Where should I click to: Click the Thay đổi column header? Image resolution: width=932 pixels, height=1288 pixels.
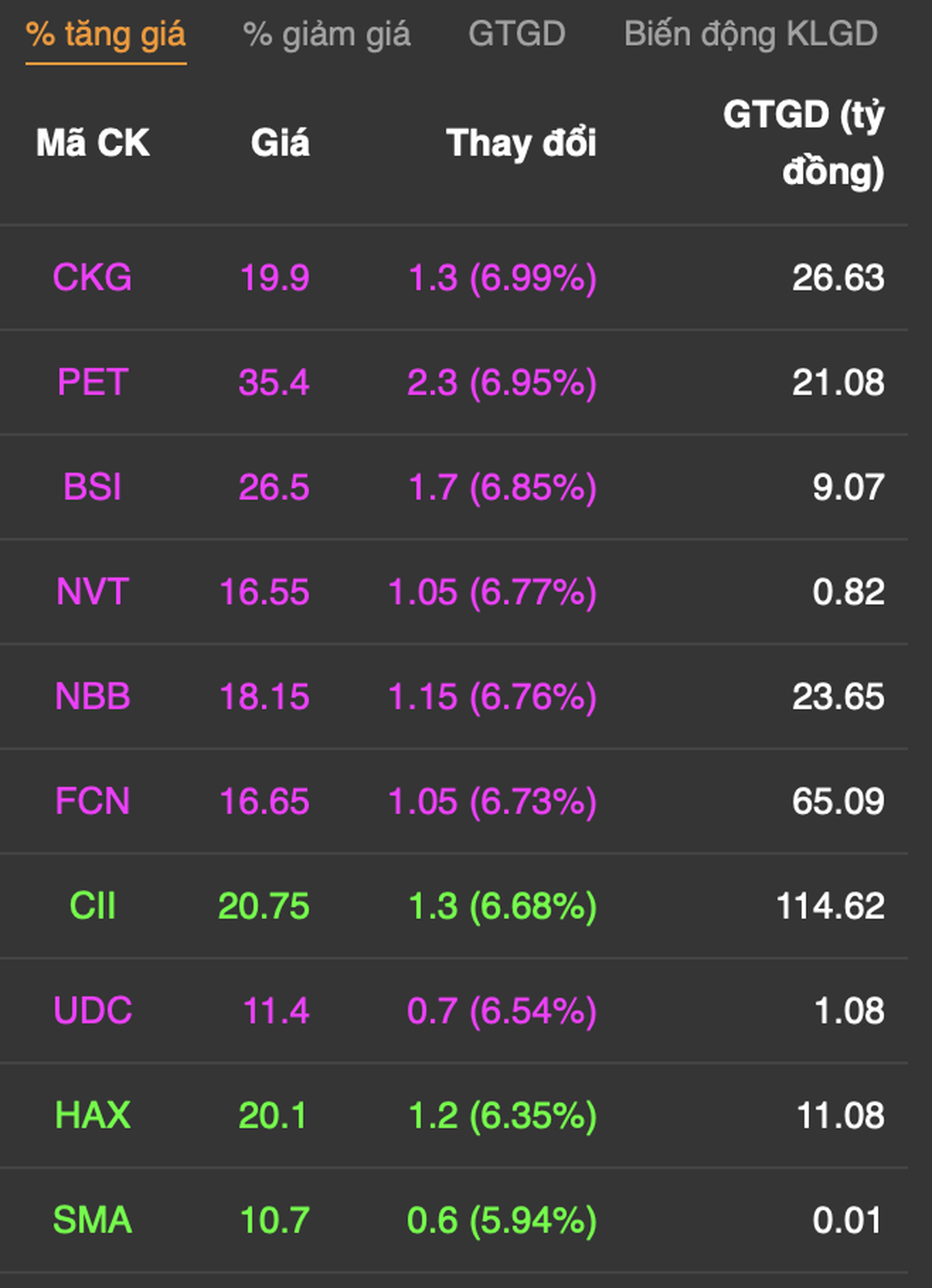click(521, 144)
